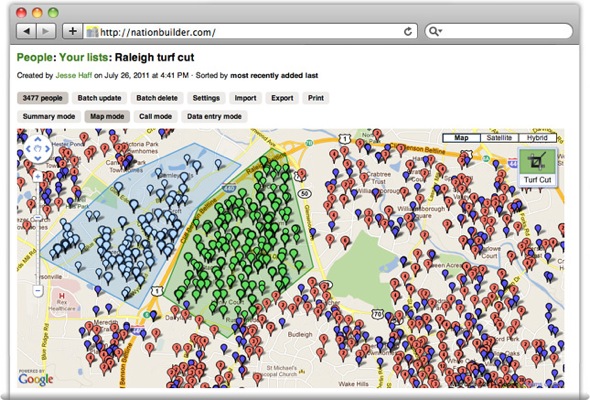Open the search magnifier dropdown
Image resolution: width=590 pixels, height=400 pixels.
point(435,32)
